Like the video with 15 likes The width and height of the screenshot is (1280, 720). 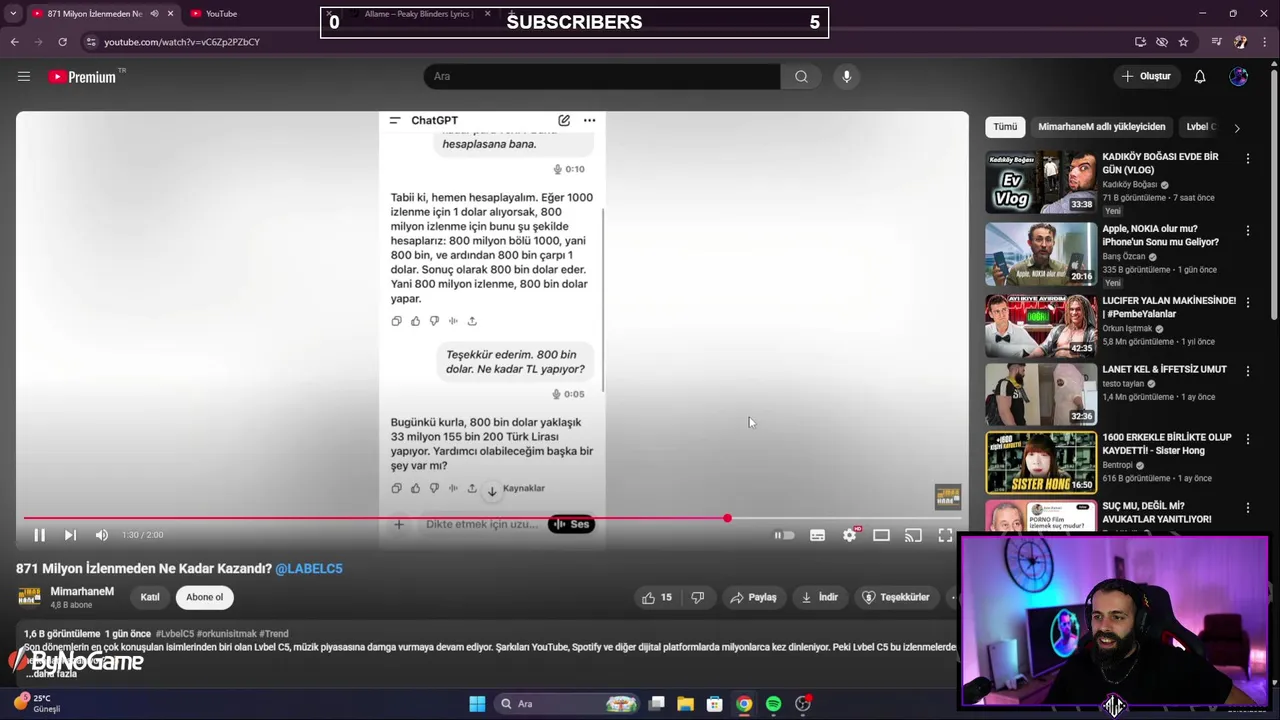pyautogui.click(x=656, y=597)
